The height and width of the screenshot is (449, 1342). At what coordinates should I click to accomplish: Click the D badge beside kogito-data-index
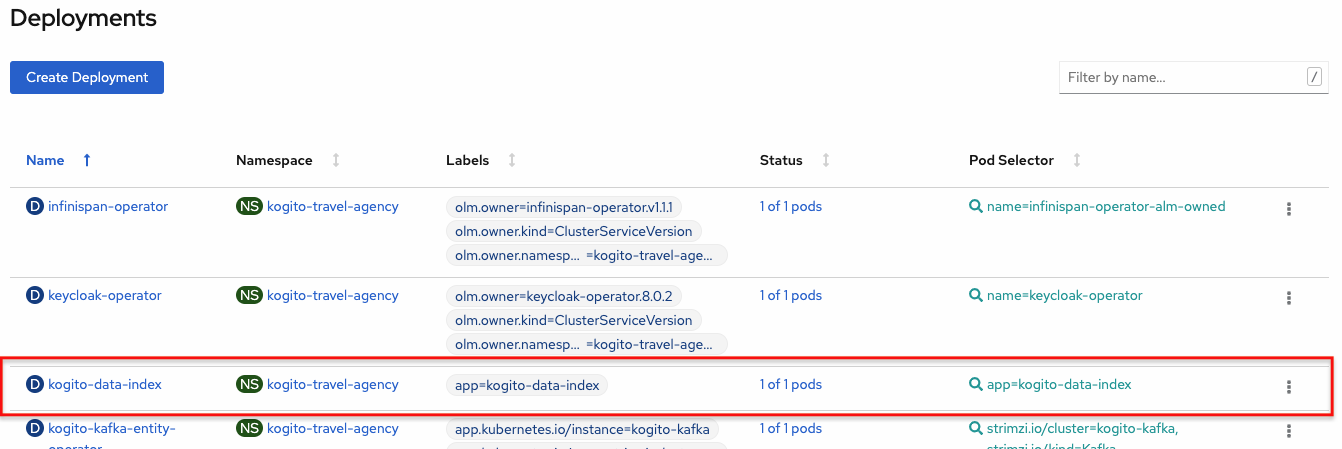point(35,385)
